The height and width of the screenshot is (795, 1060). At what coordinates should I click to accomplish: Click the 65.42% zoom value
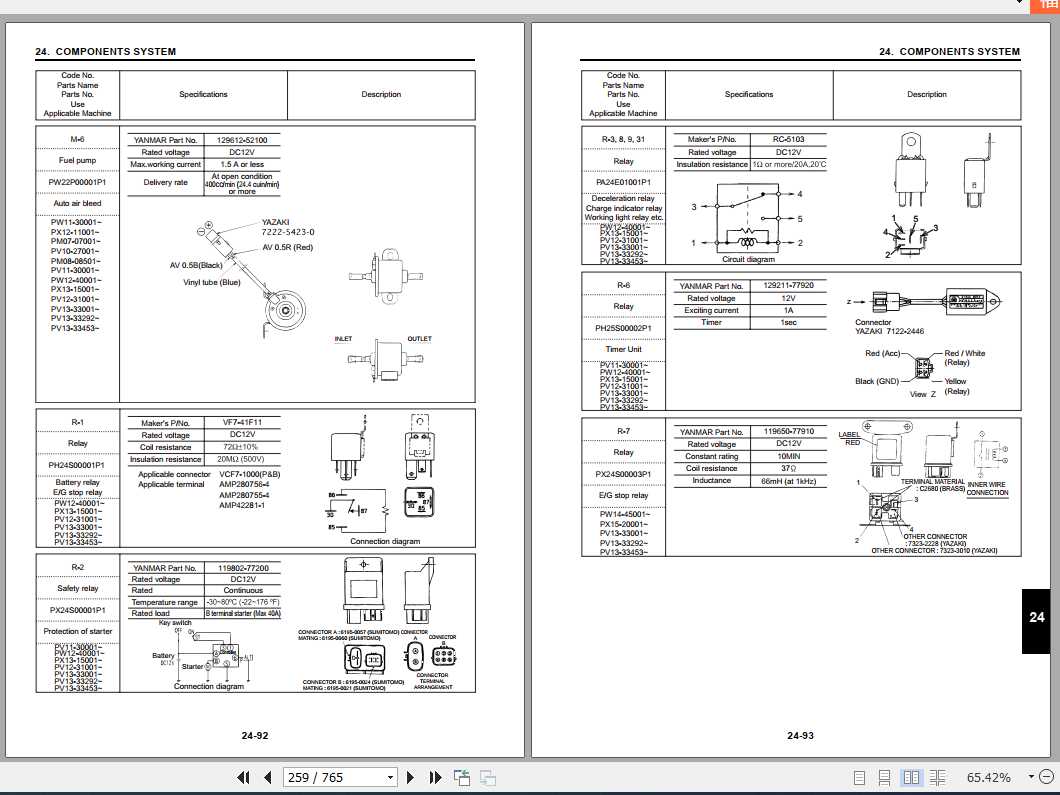tap(988, 777)
